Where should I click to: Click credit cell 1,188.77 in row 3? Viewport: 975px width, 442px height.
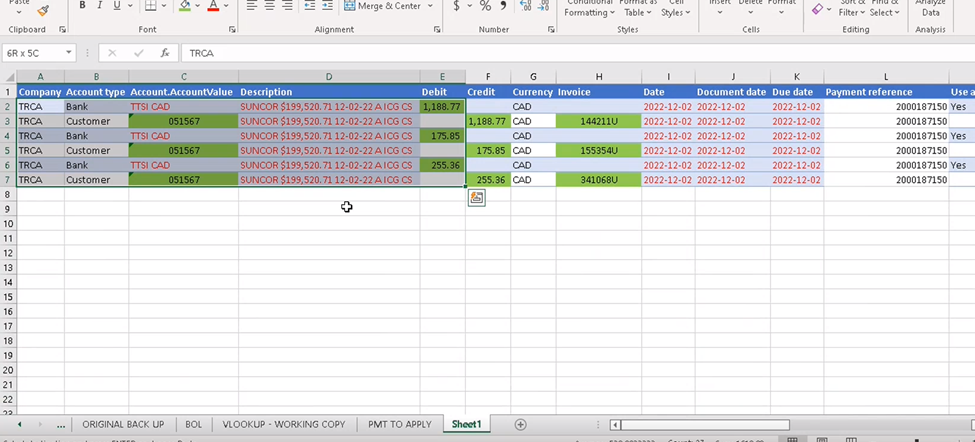488,121
